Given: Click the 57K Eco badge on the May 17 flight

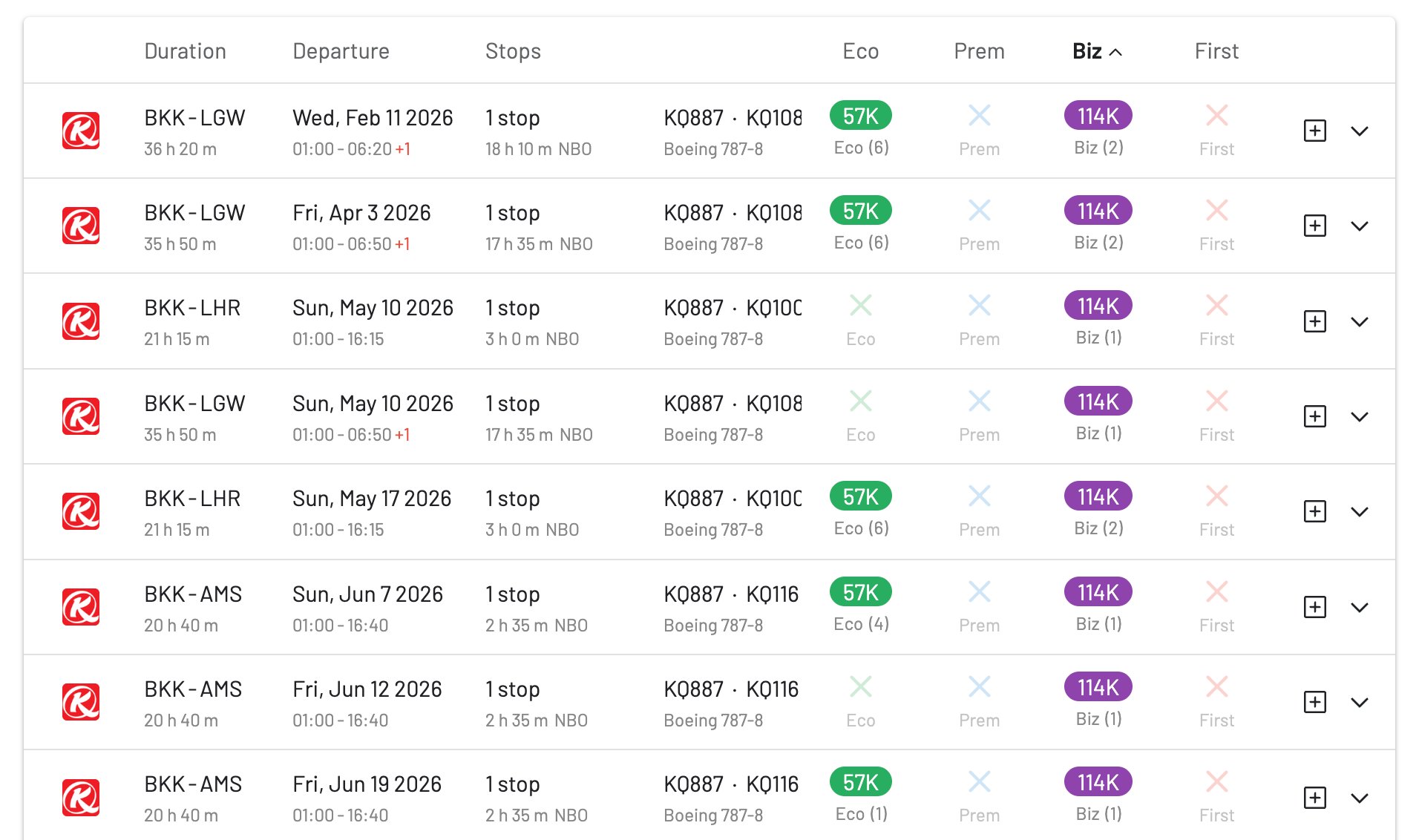Looking at the screenshot, I should click(859, 496).
